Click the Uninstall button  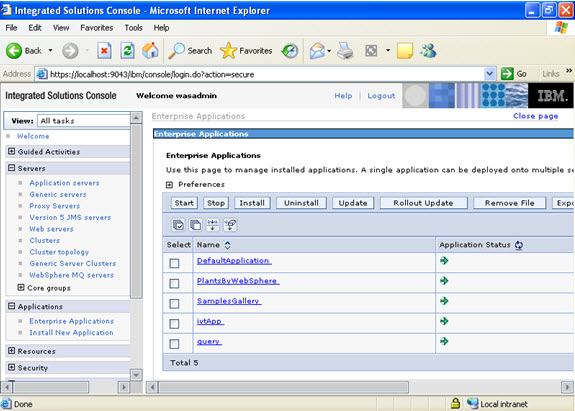(x=301, y=203)
